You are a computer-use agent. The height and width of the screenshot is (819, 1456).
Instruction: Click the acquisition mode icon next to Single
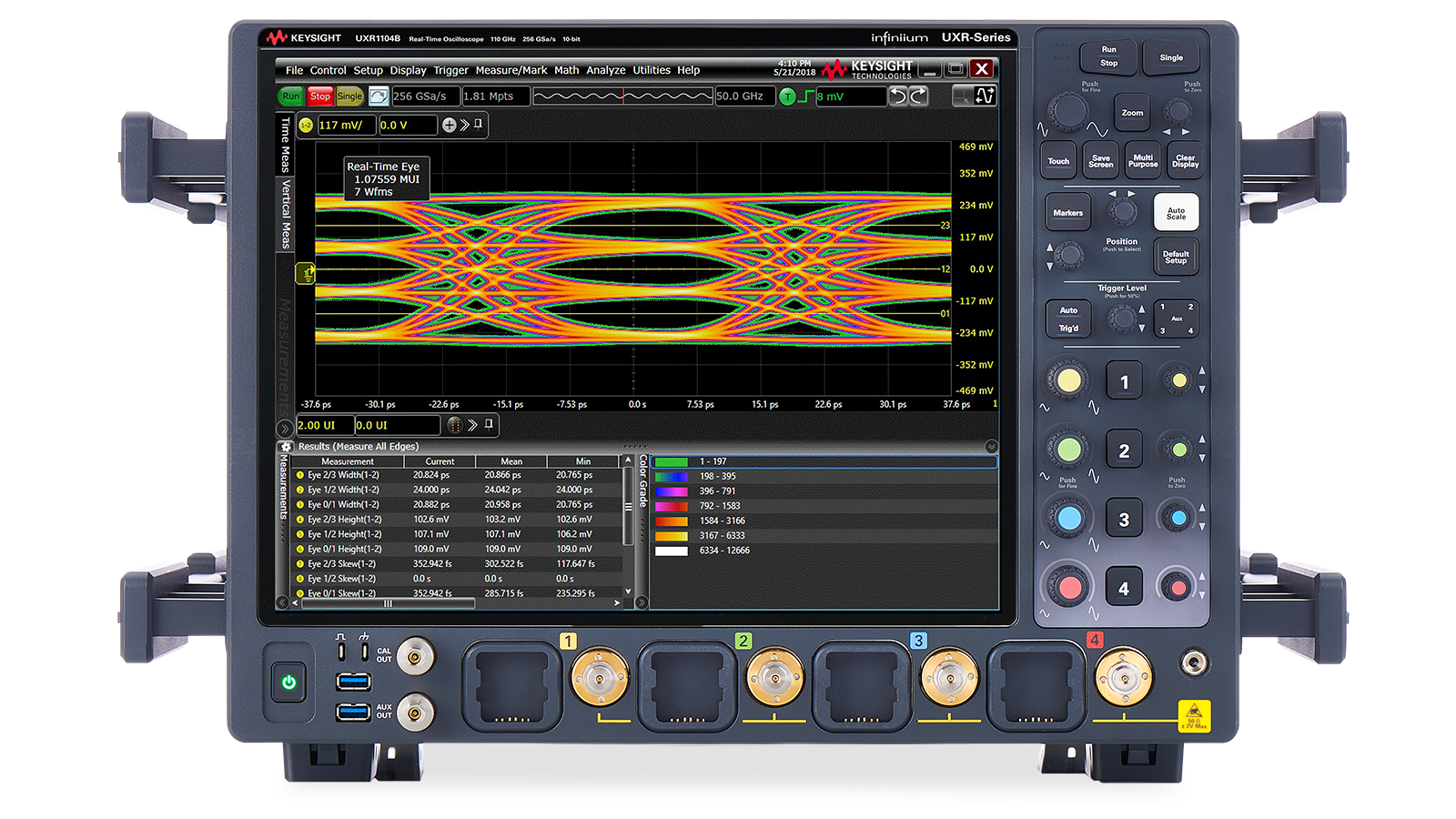(x=379, y=96)
